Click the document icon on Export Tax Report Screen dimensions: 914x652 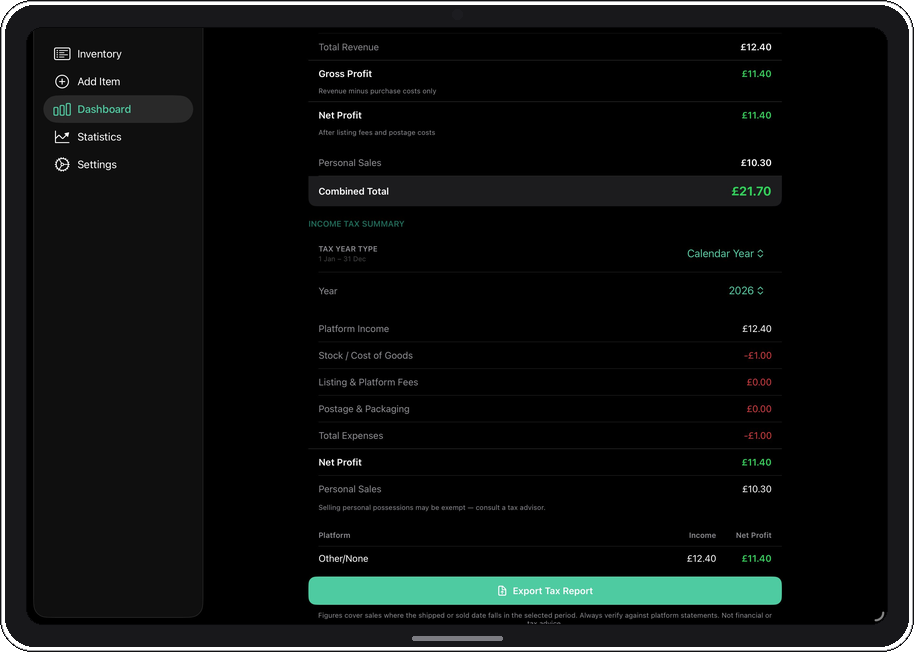coord(502,591)
